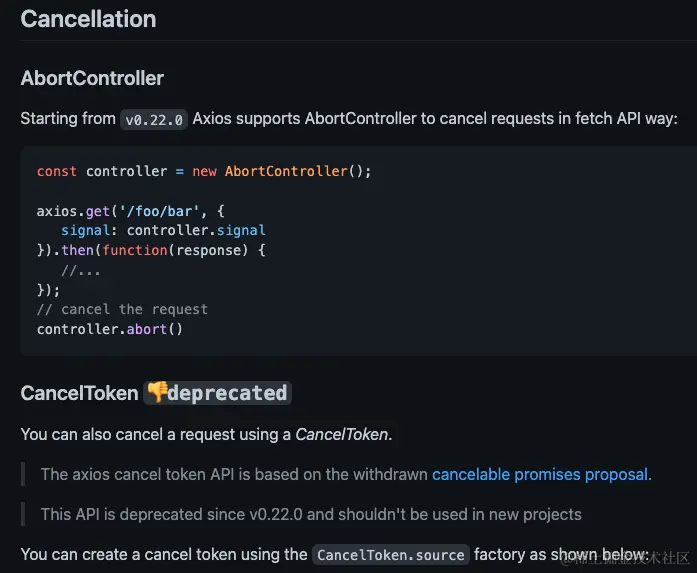
Task: Click the '// cancel the request' comment
Action: [122, 309]
